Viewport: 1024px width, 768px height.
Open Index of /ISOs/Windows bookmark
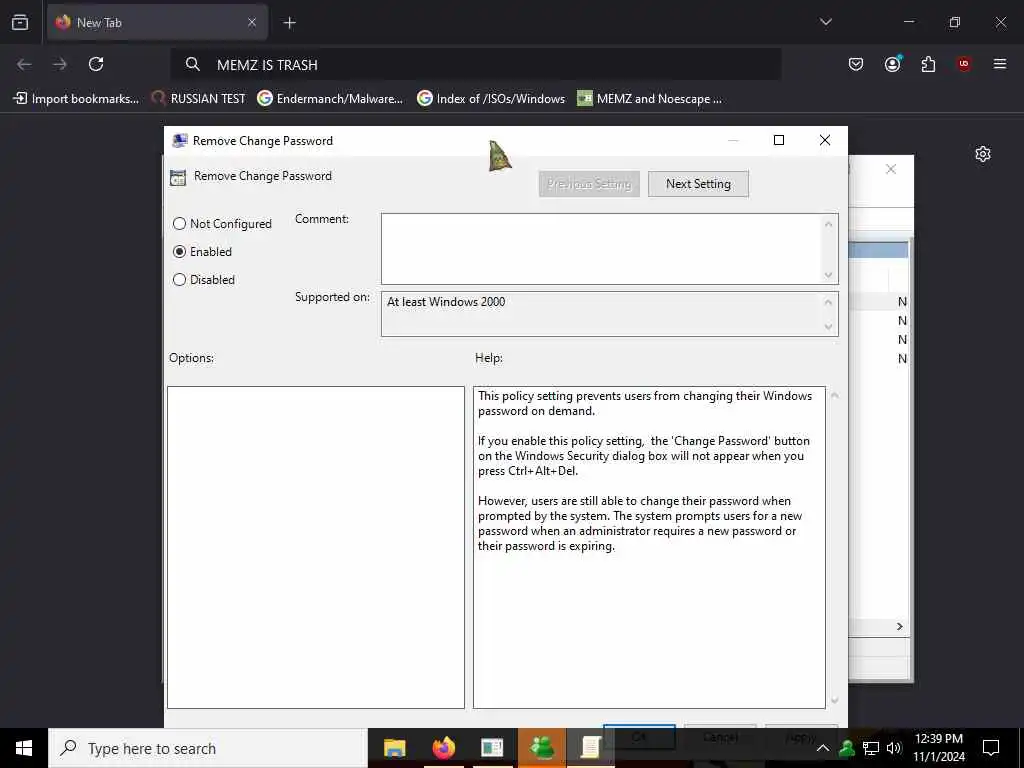click(x=491, y=99)
